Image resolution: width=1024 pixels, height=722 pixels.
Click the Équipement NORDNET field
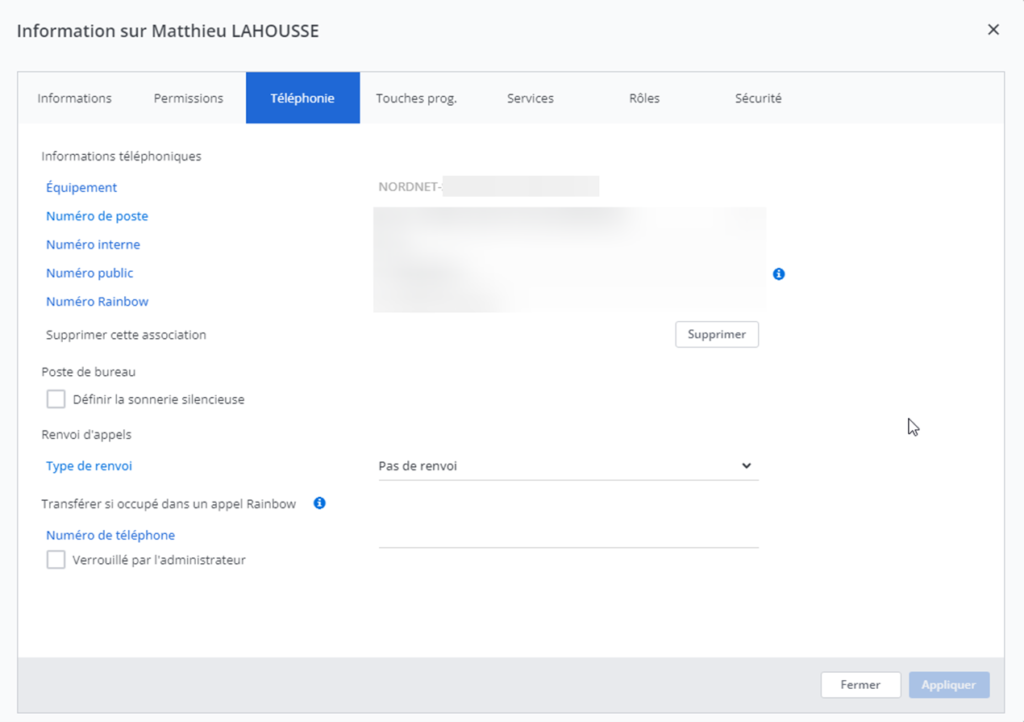pyautogui.click(x=488, y=187)
